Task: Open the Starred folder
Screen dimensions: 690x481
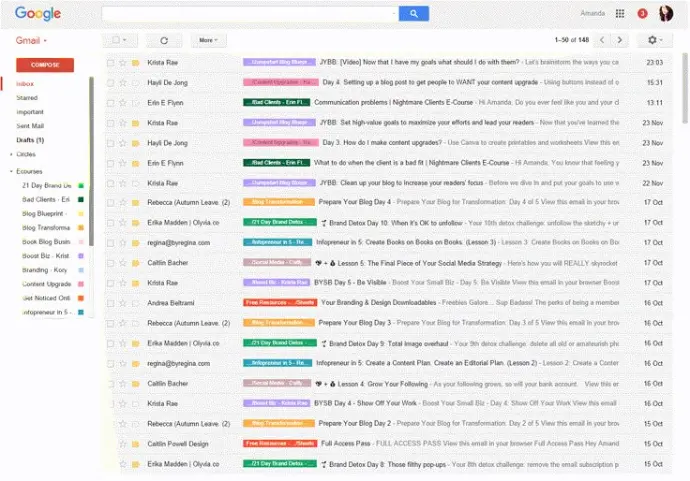Action: (27, 98)
